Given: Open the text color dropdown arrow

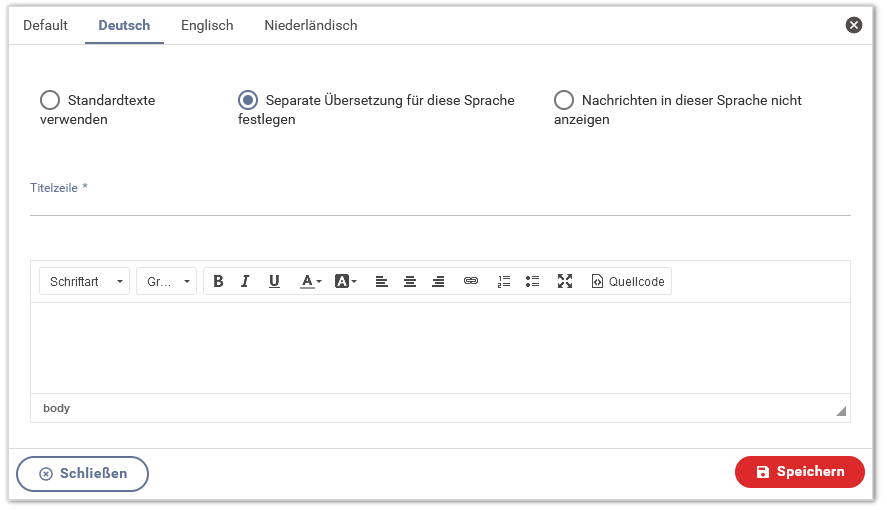Looking at the screenshot, I should 319,282.
